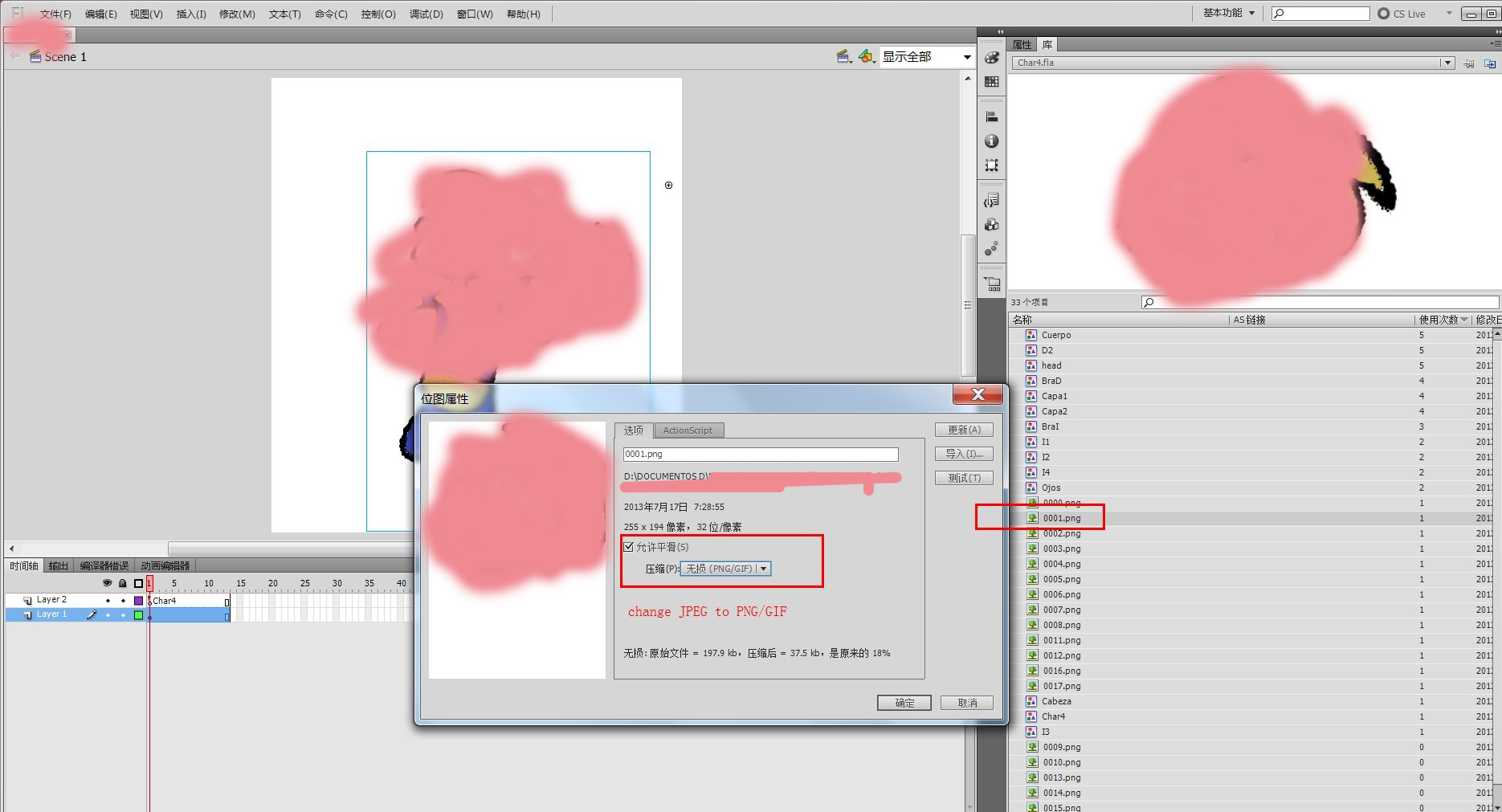Toggle lock for all layers
Image resolution: width=1502 pixels, height=812 pixels.
click(x=122, y=583)
